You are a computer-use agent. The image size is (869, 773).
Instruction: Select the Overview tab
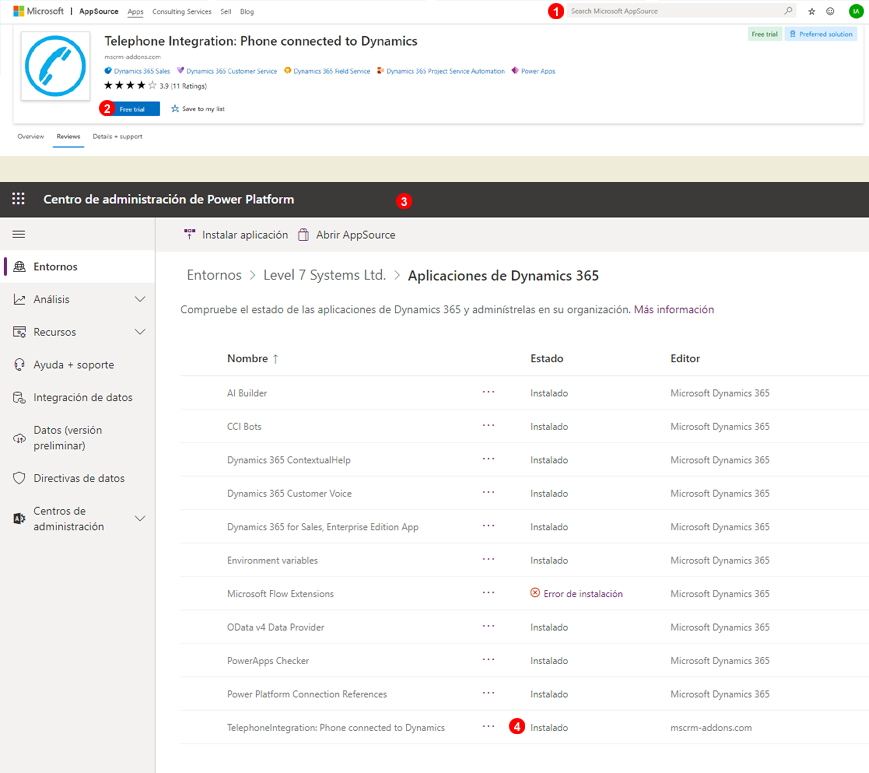[x=30, y=136]
